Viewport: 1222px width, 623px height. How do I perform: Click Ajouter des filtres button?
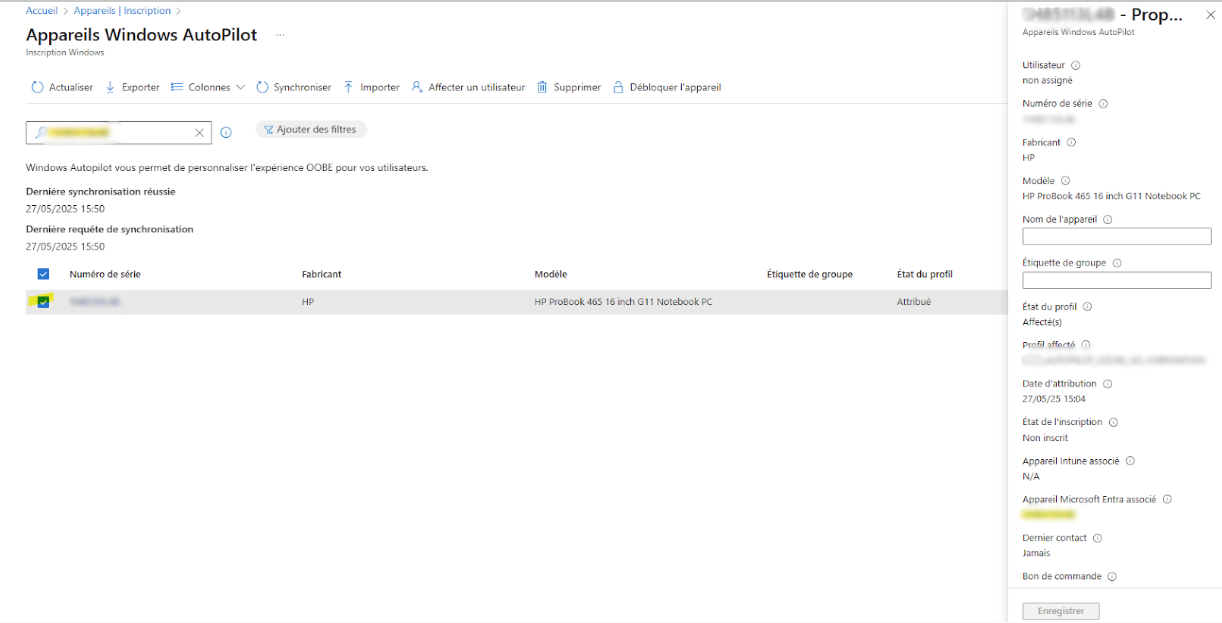[311, 130]
